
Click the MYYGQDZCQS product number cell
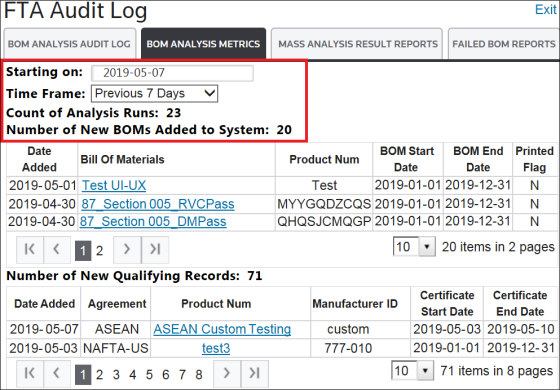coord(324,204)
